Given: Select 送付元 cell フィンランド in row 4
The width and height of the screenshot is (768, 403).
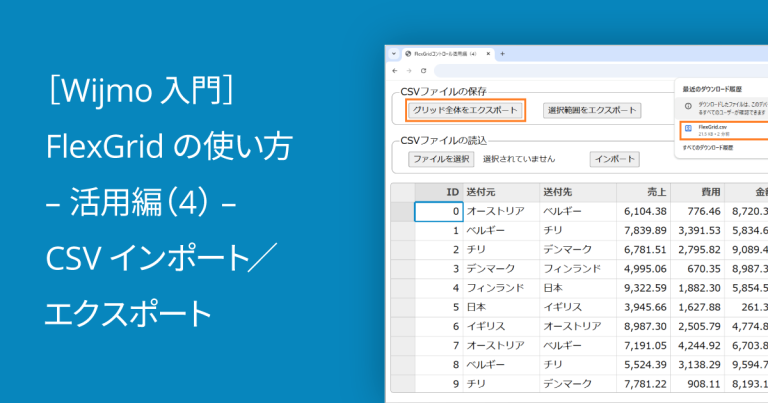Looking at the screenshot, I should coord(501,288).
